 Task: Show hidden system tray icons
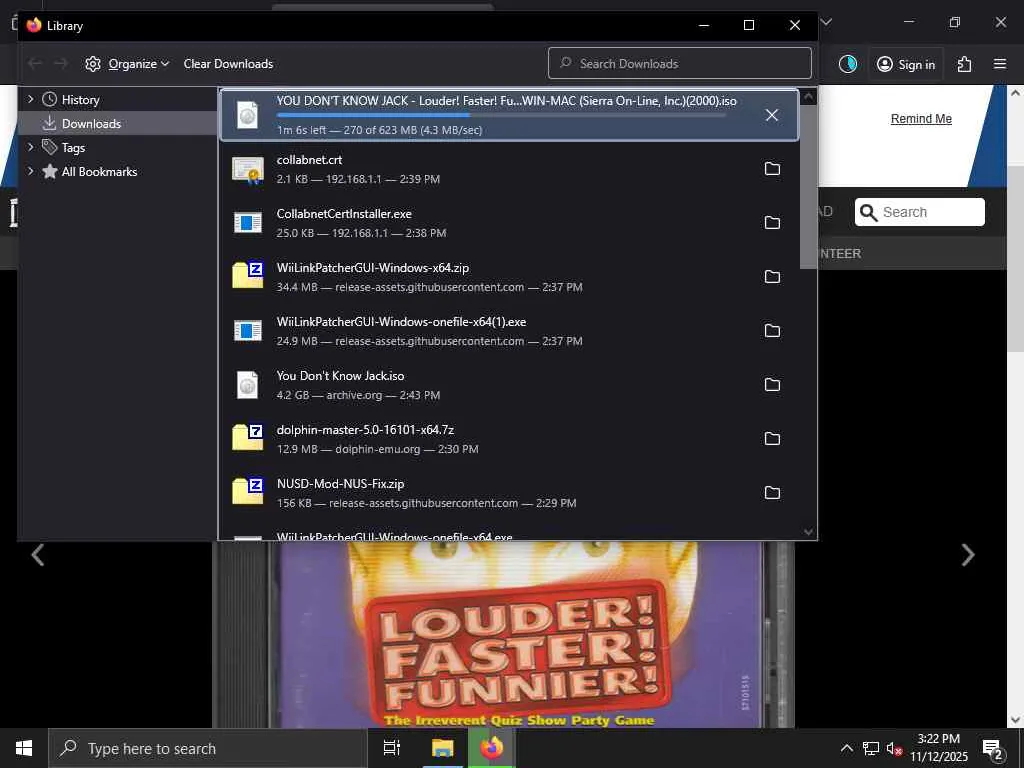[846, 748]
